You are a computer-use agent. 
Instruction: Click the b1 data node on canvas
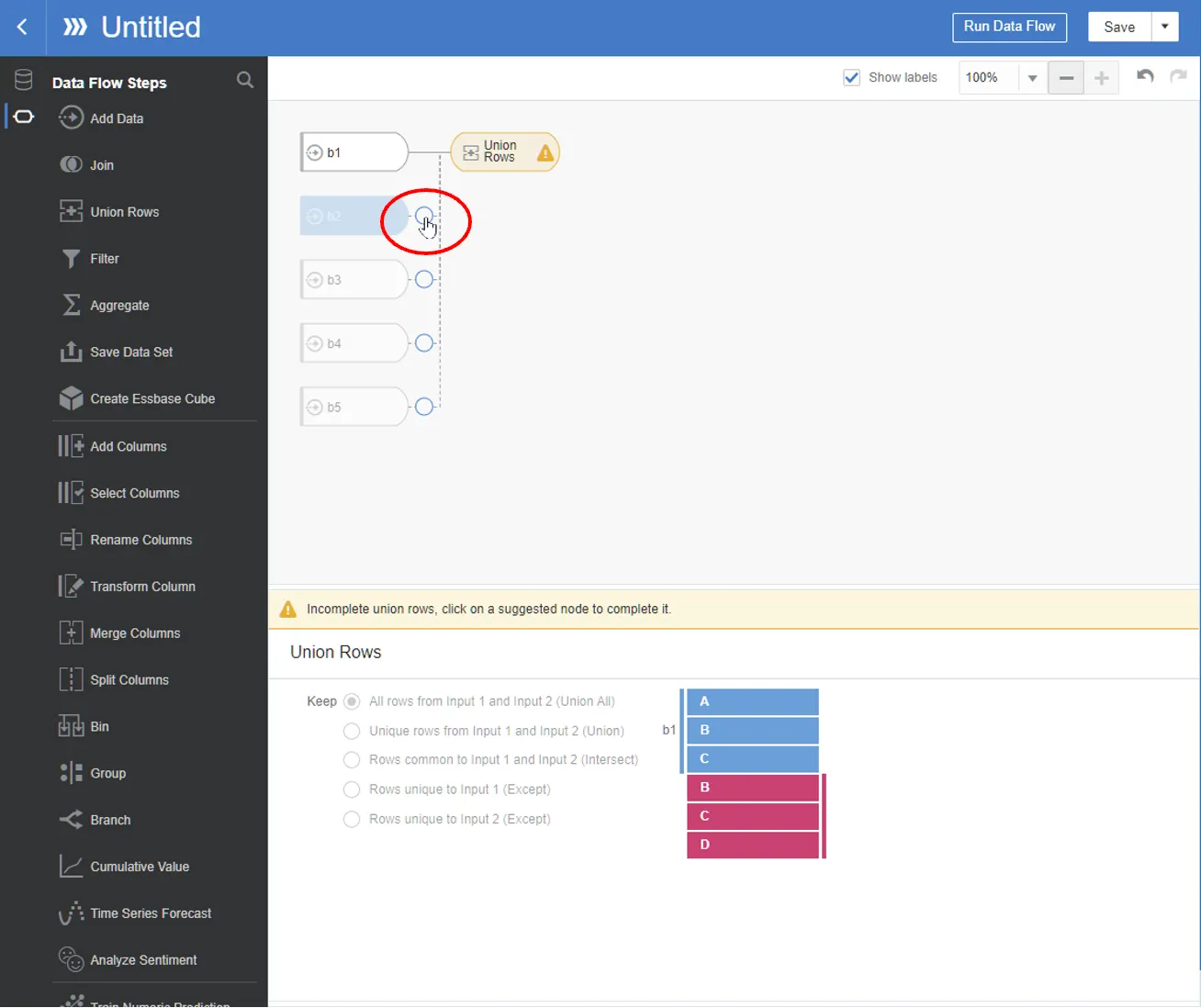pos(354,152)
